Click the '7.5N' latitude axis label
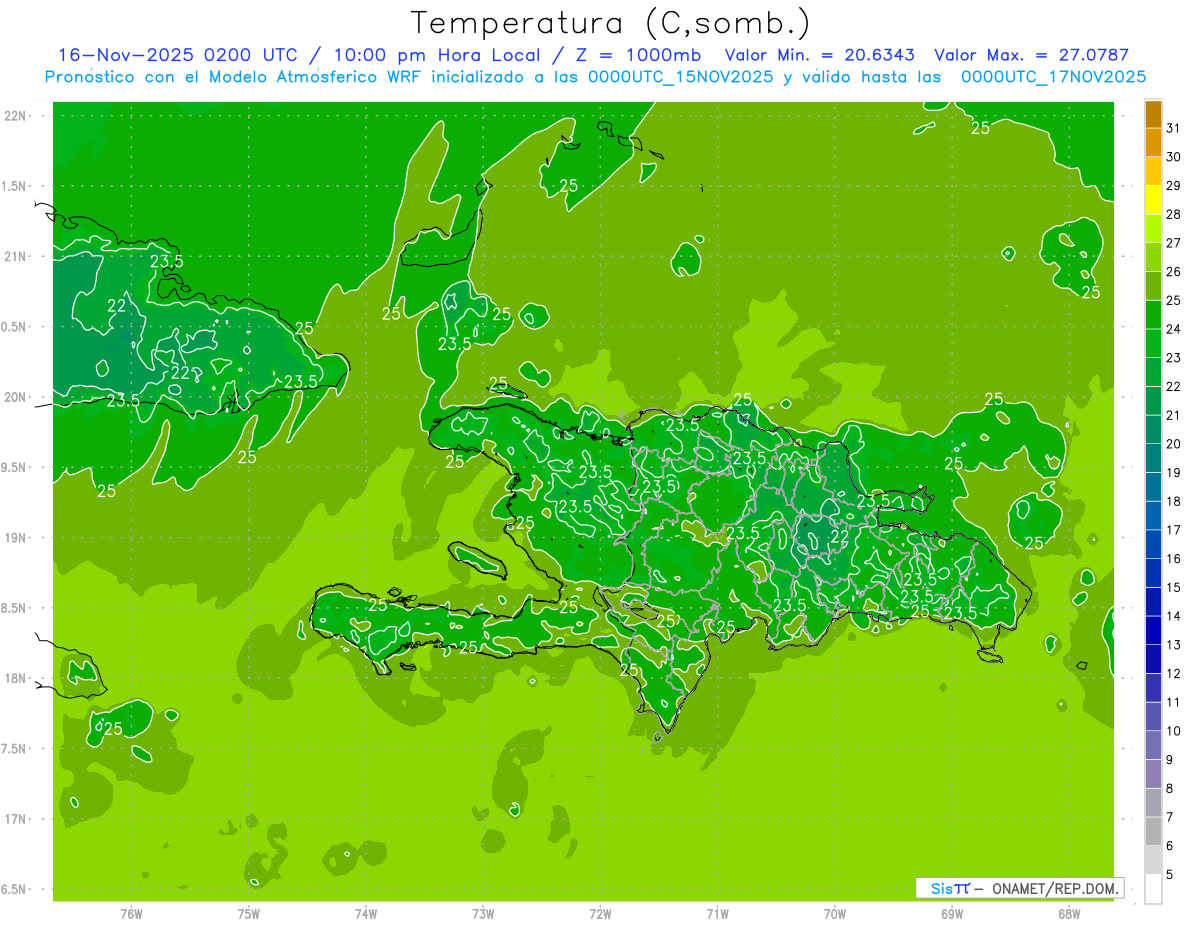The width and height of the screenshot is (1200, 927). tap(15, 749)
